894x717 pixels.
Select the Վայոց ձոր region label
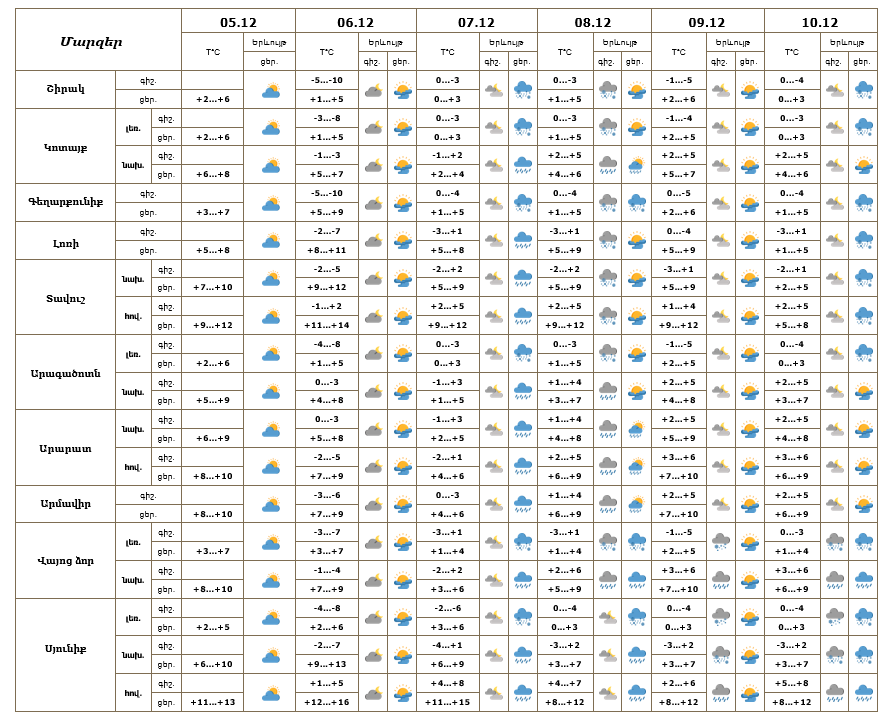pos(65,561)
